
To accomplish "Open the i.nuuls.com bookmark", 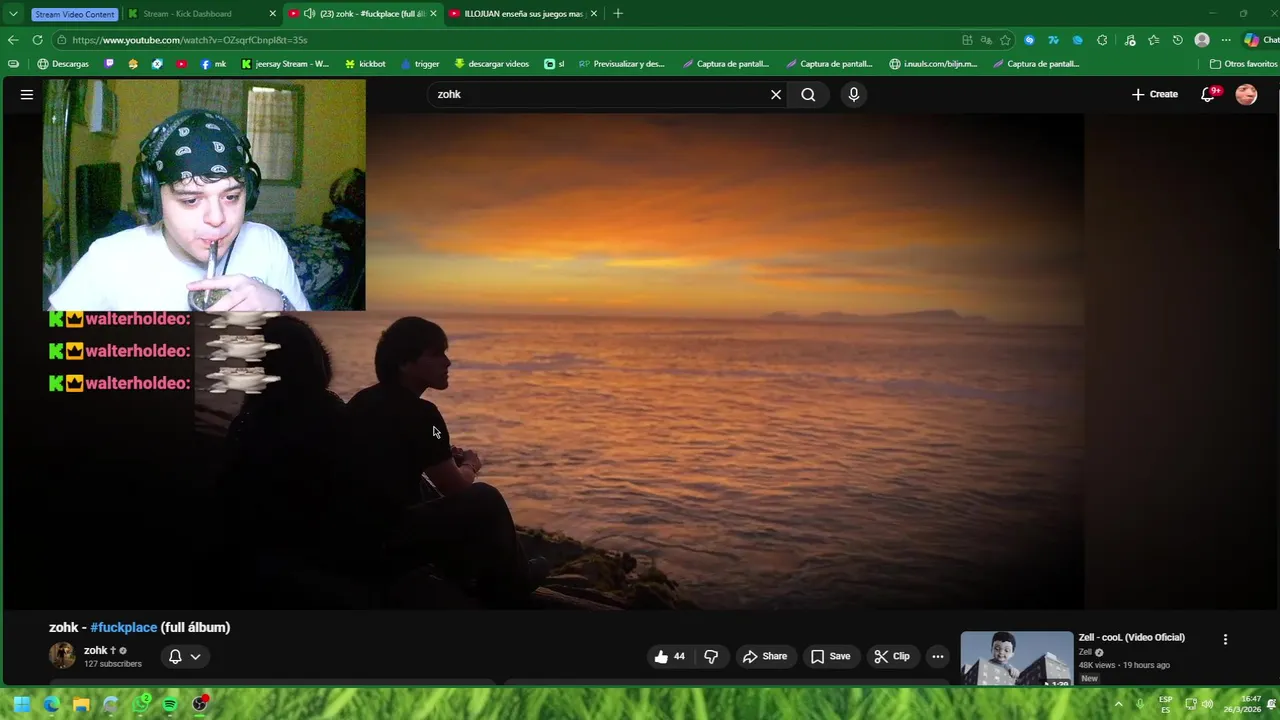I will tap(933, 64).
